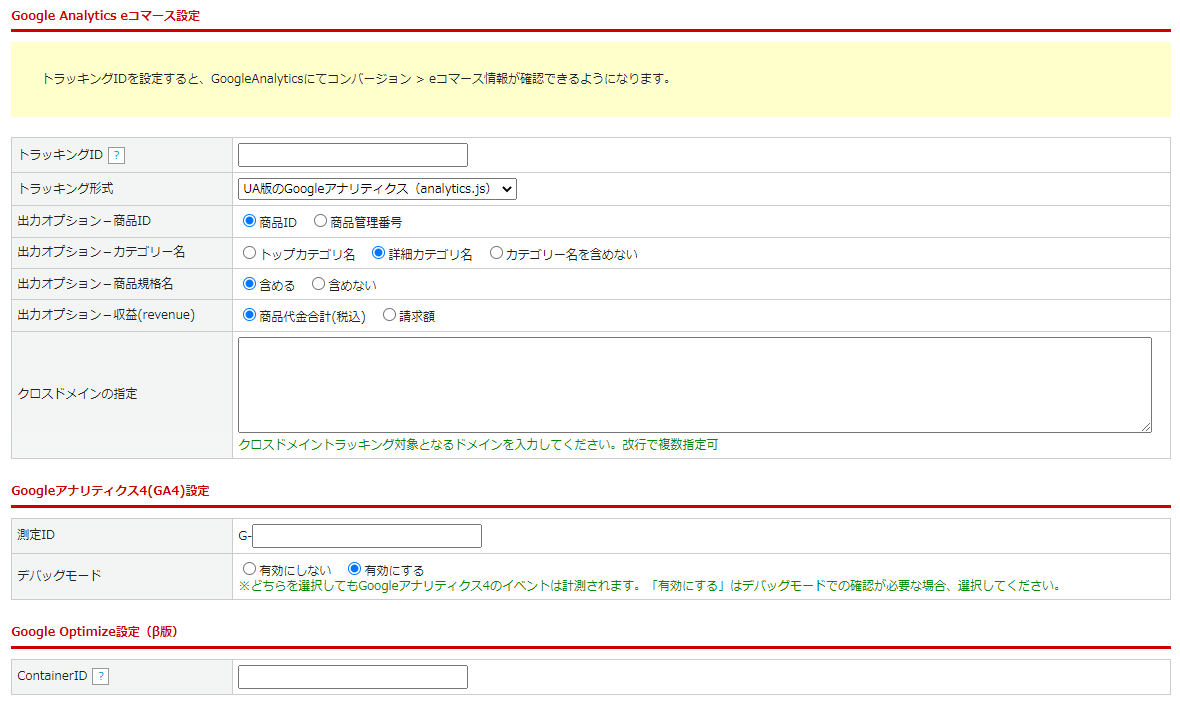Screen dimensions: 1180x708
Task: Set デバッグモード to 有効にする
Action: coord(354,569)
